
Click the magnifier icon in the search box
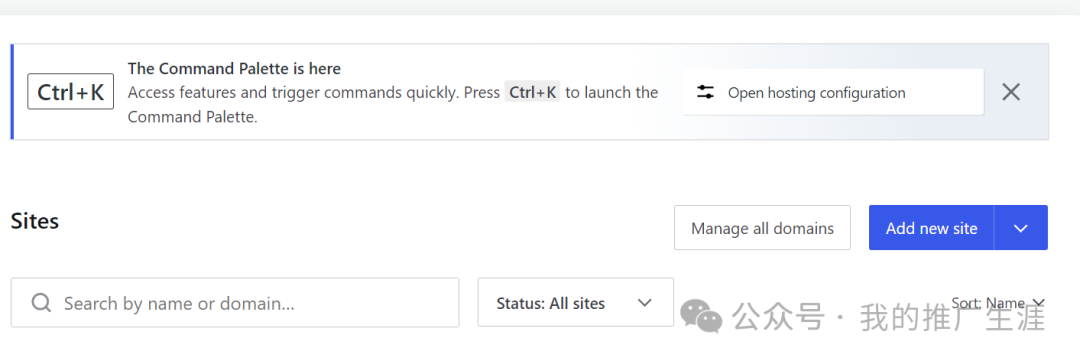tap(41, 303)
